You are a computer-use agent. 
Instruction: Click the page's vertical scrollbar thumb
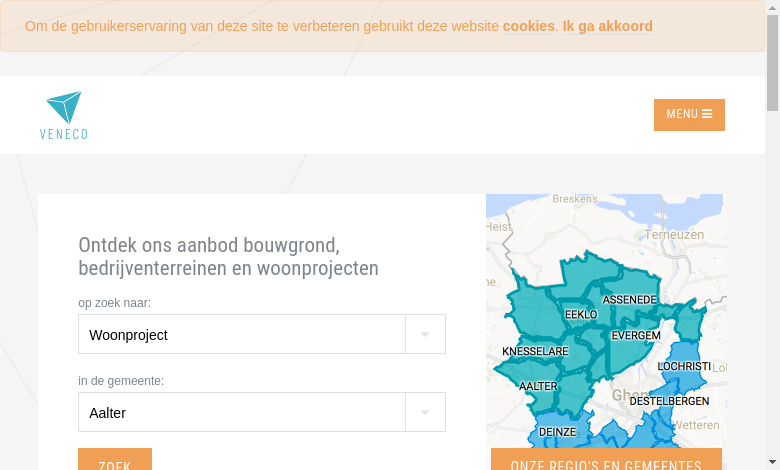[772, 63]
